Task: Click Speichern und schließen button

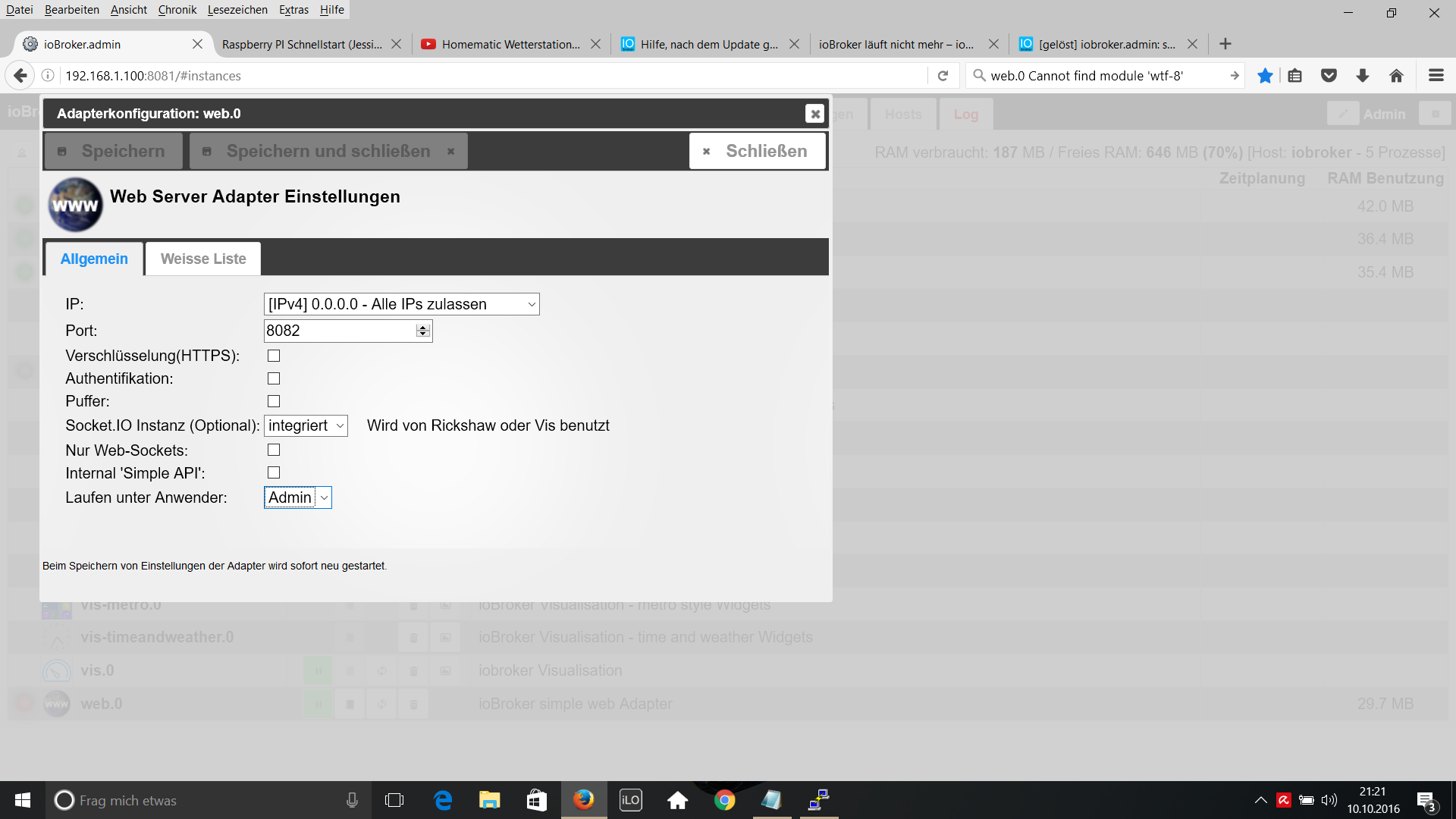Action: pos(328,151)
